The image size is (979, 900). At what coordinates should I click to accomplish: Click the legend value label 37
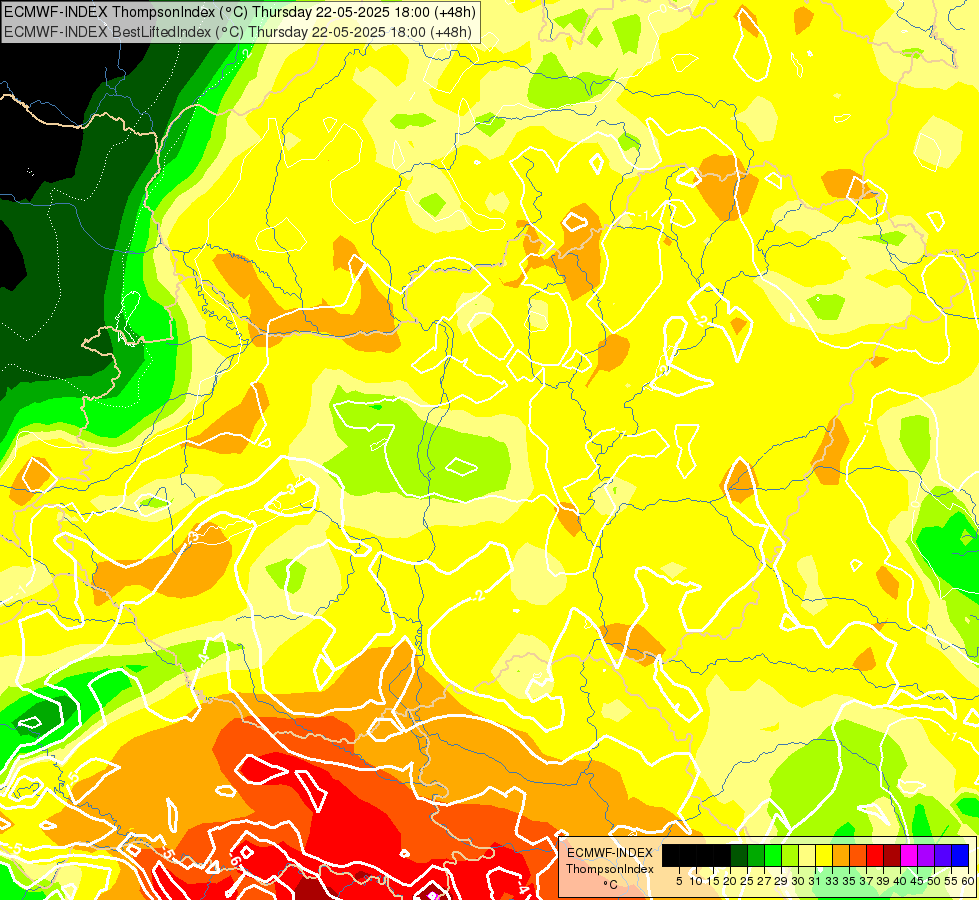tap(867, 881)
